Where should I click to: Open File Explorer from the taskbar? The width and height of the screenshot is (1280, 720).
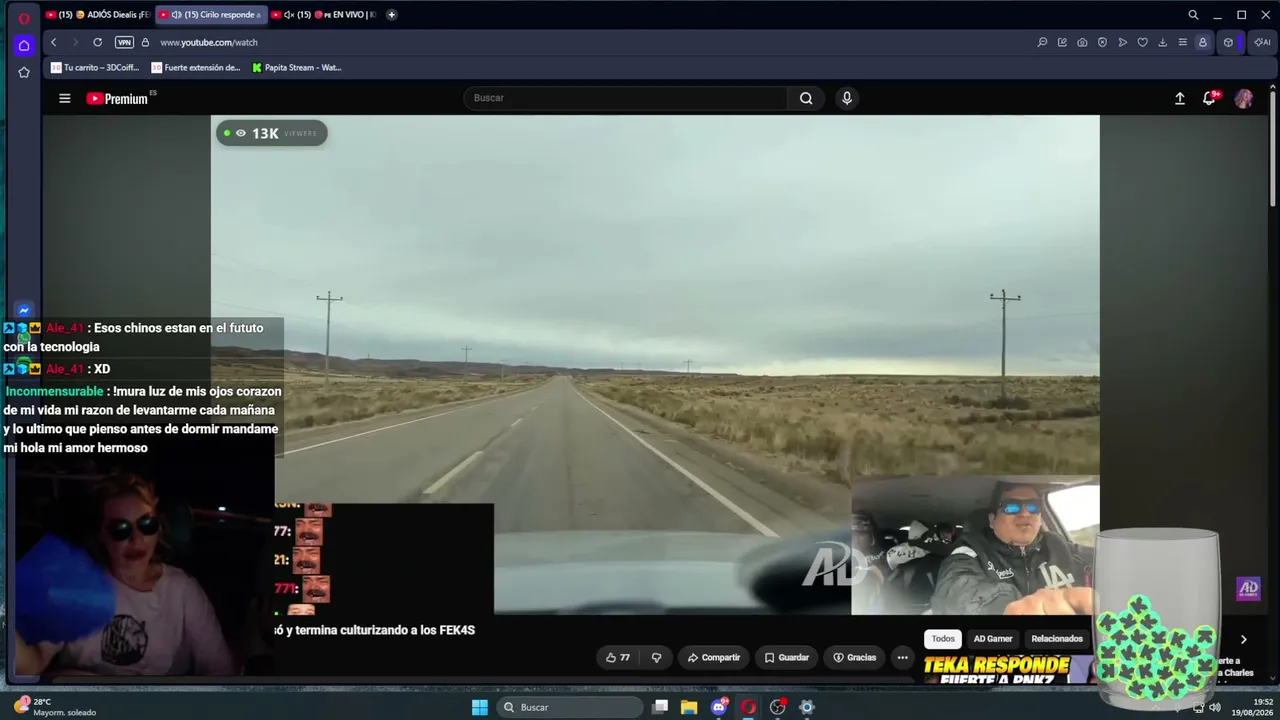point(689,707)
